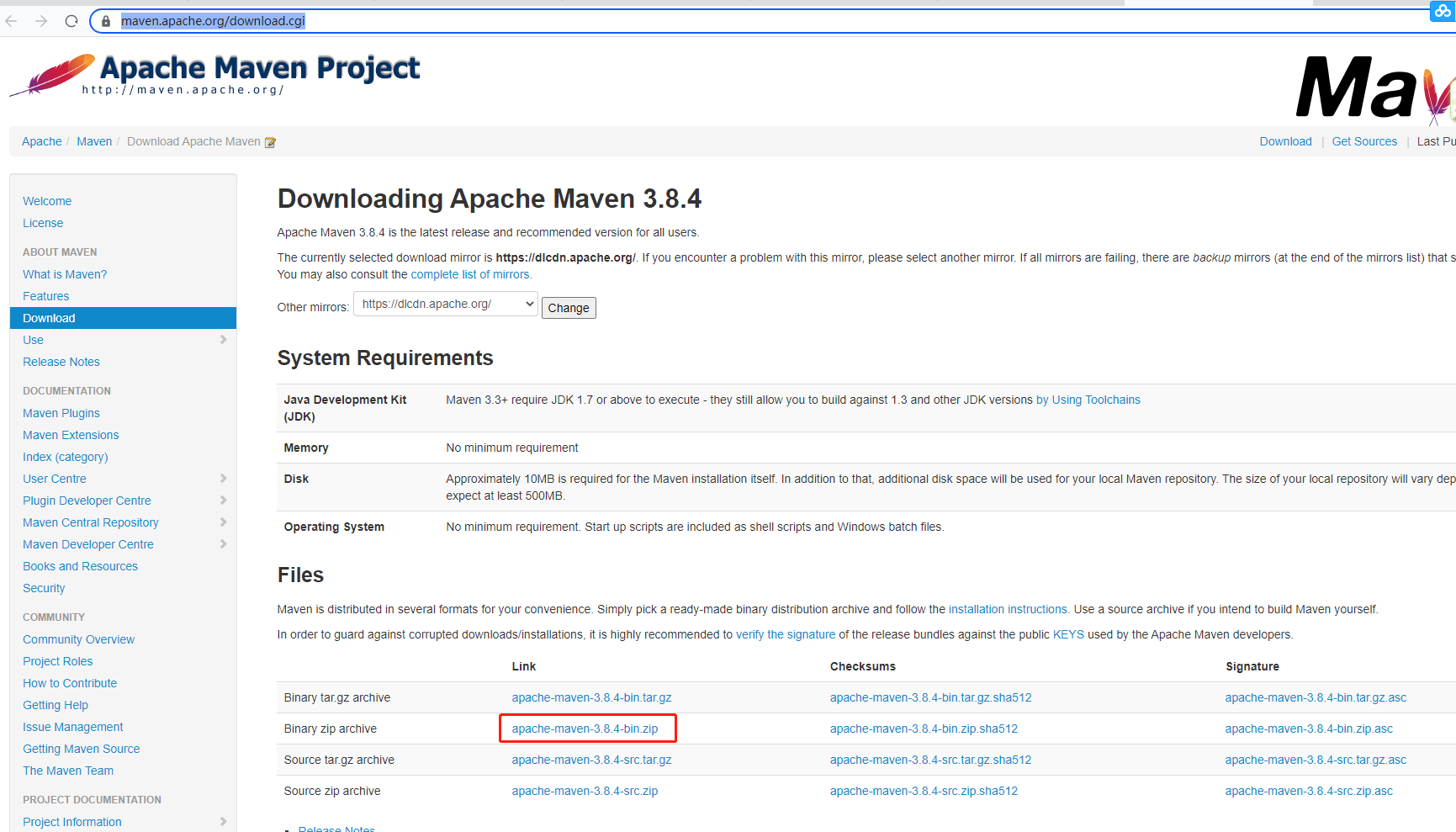
Task: Open apache-maven-3.8.4-src.tar.gz.sha512 checksum
Action: pyautogui.click(x=930, y=760)
